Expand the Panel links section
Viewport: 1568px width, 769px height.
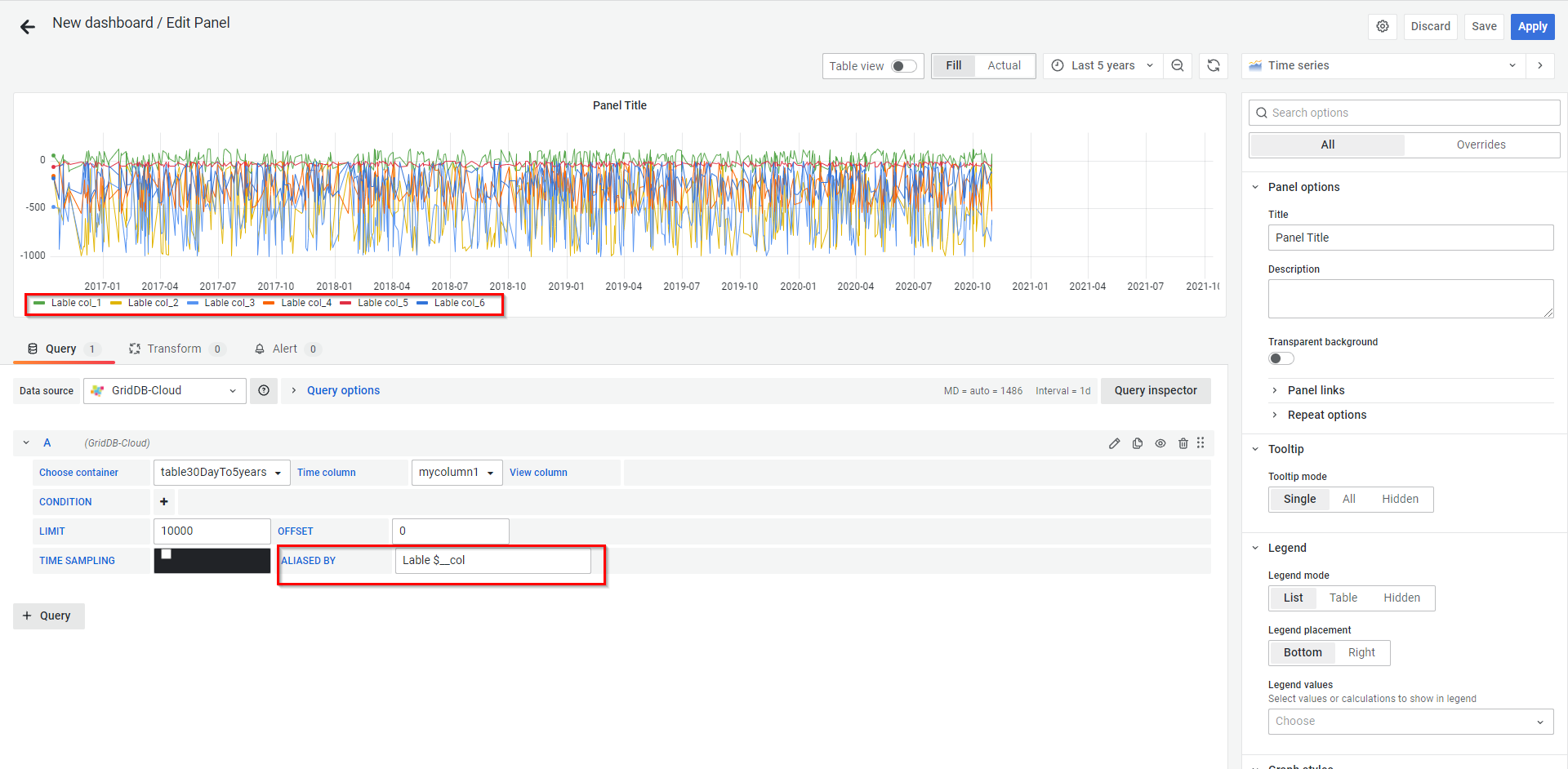click(1316, 390)
